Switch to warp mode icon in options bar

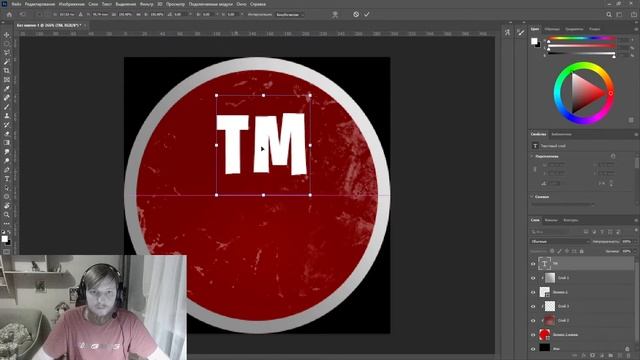335,14
